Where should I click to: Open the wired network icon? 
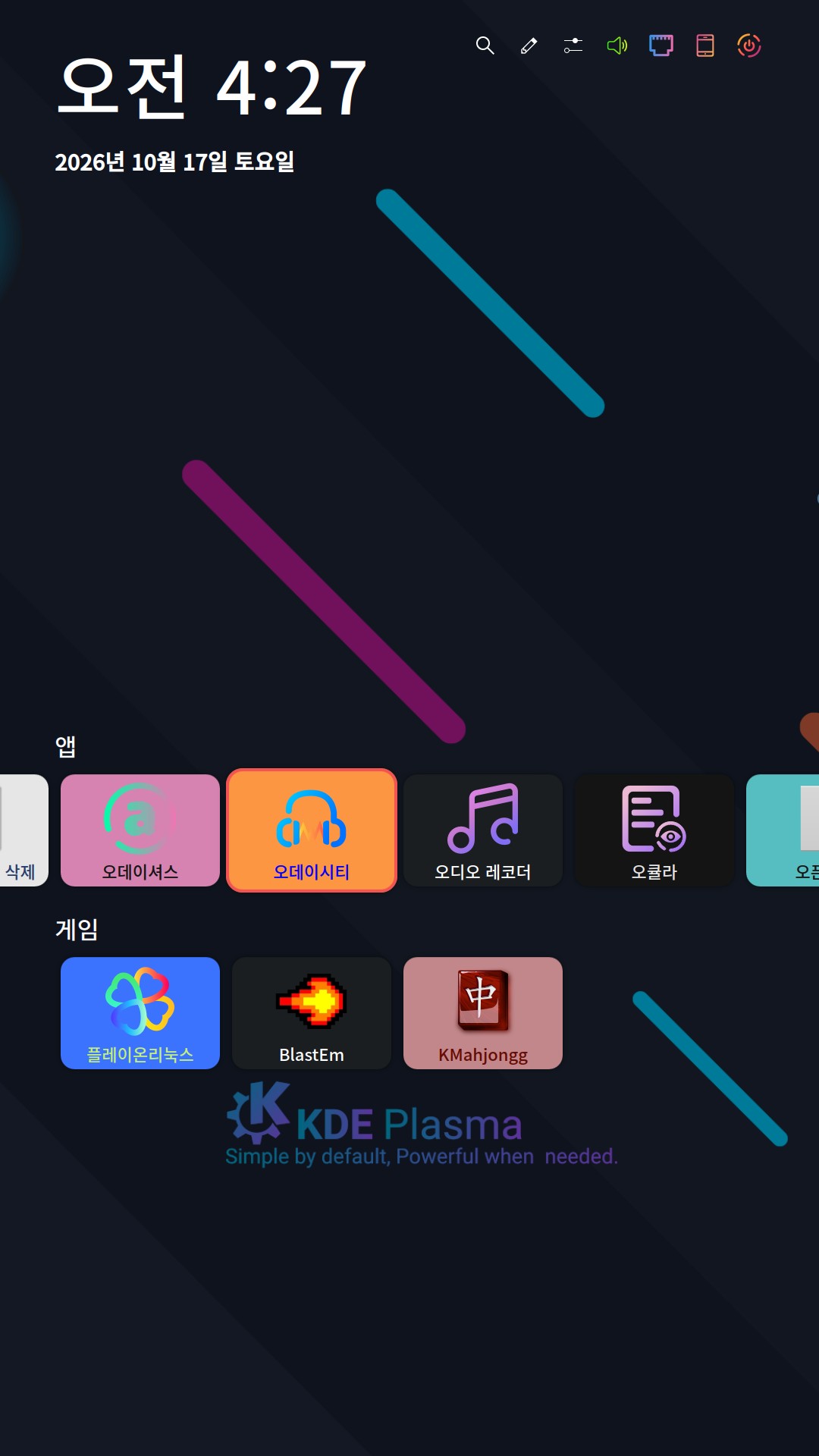click(x=661, y=45)
